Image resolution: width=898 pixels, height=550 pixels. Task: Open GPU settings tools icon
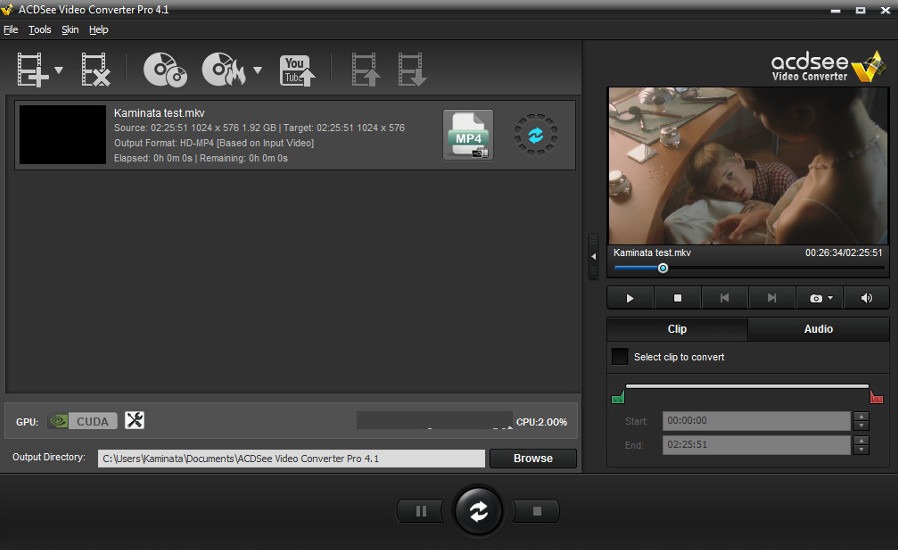coord(135,421)
